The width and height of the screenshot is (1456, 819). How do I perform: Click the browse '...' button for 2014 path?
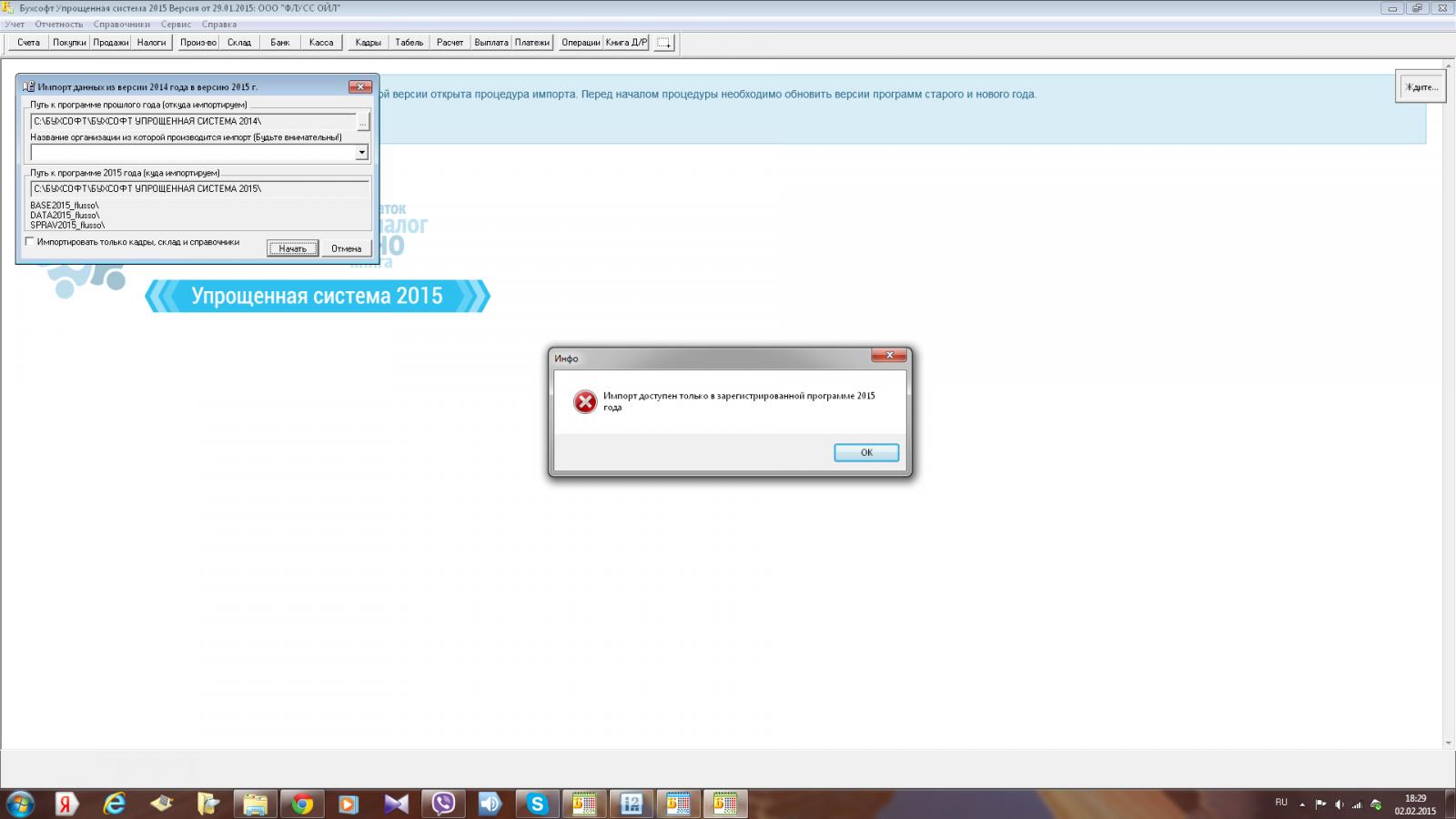[x=363, y=121]
